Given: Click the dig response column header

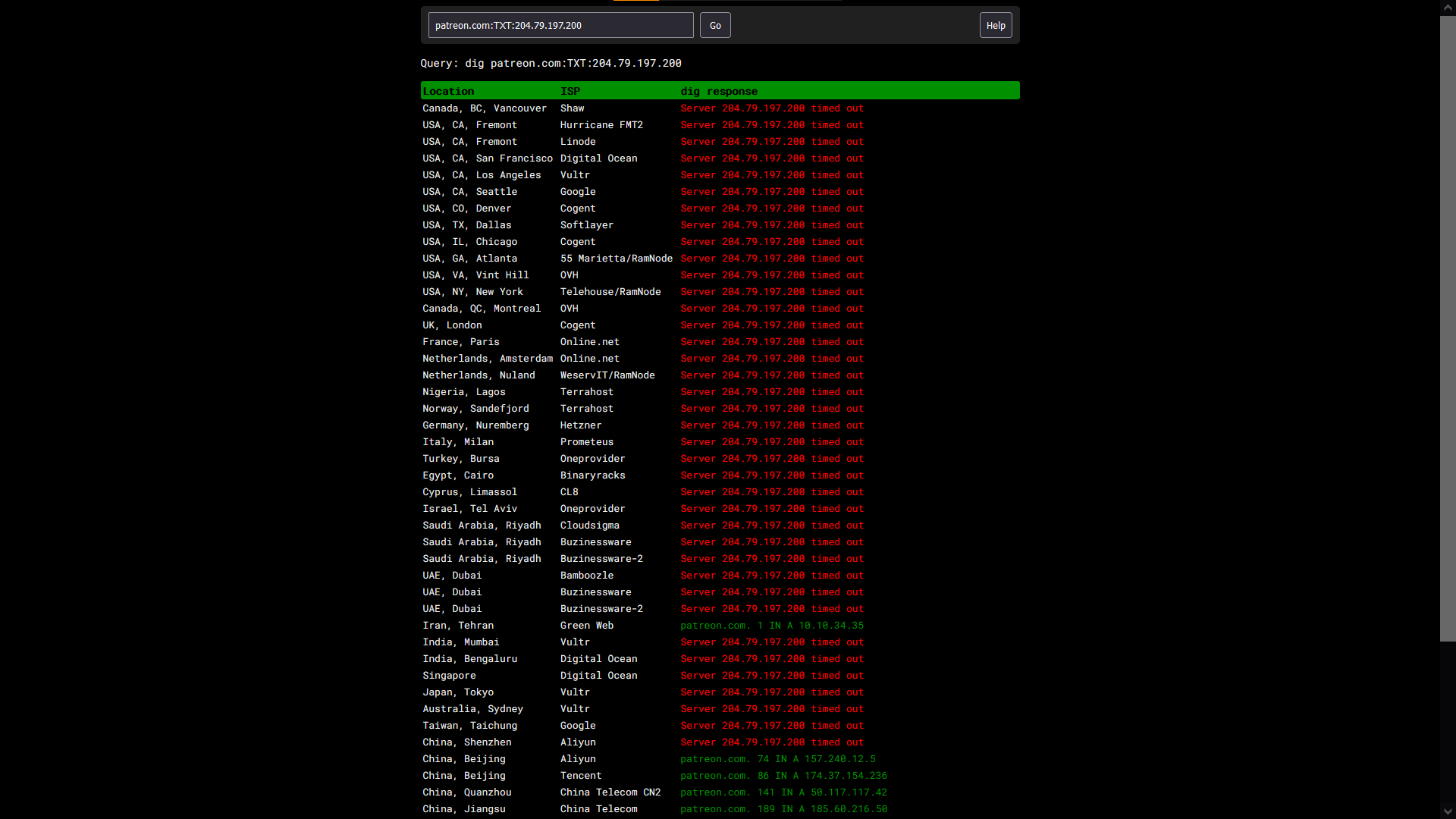Looking at the screenshot, I should pyautogui.click(x=718, y=91).
